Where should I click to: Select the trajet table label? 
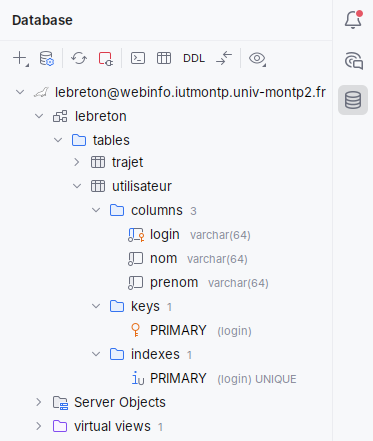[x=128, y=163]
